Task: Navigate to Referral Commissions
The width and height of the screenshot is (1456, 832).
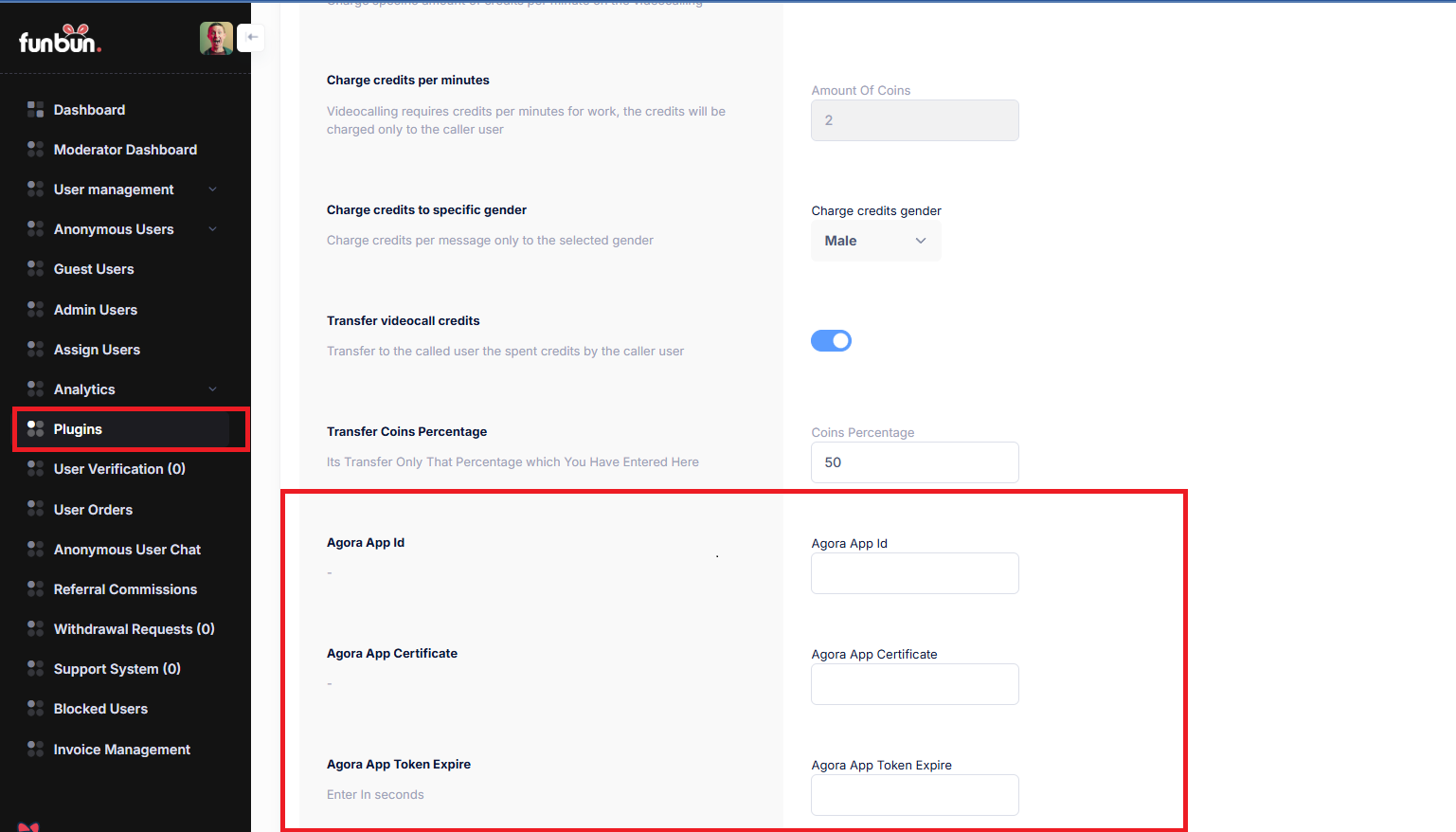Action: click(x=125, y=589)
